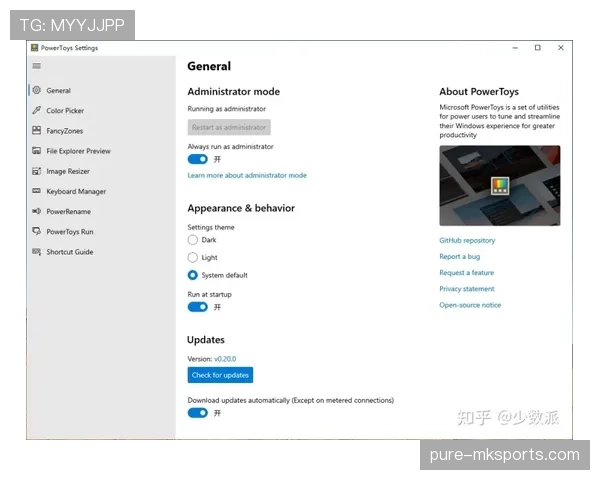Click the Shortcut Guide icon

[37, 251]
